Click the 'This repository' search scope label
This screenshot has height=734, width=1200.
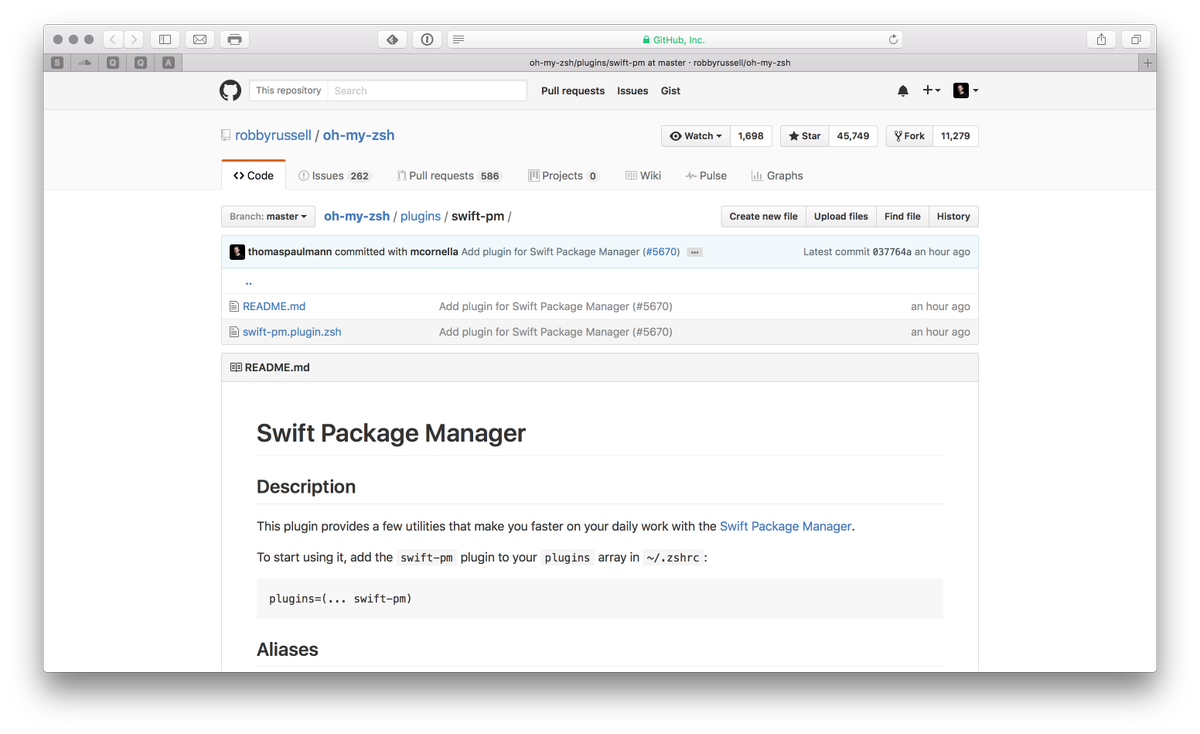point(289,90)
